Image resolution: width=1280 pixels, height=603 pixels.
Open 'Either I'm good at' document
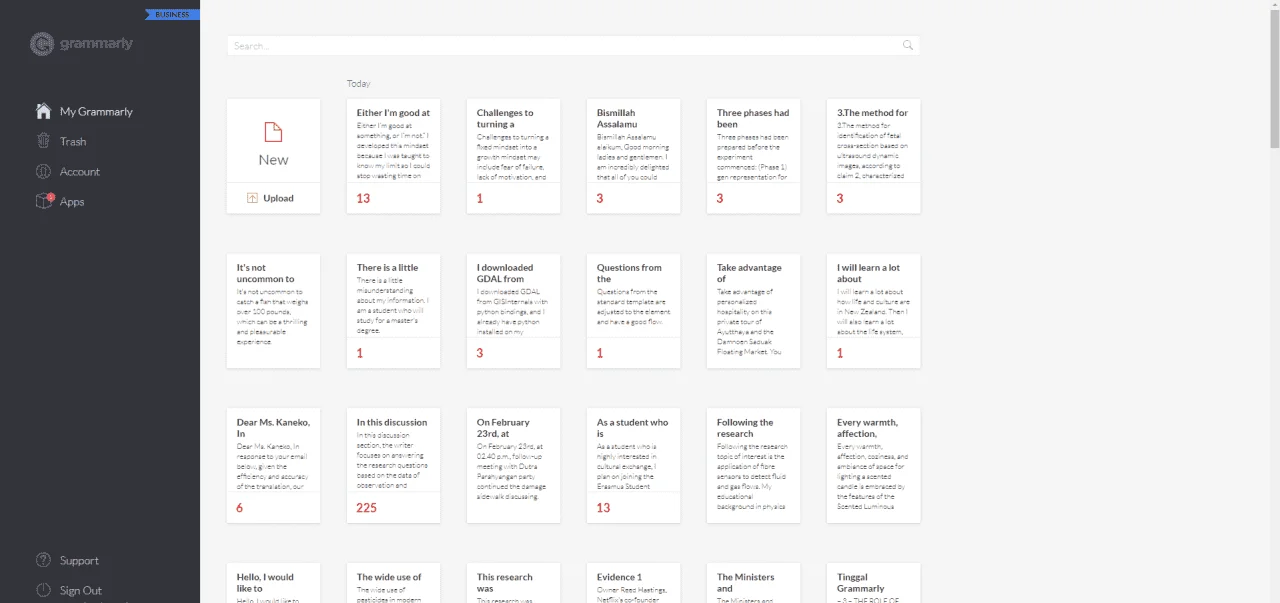(x=393, y=156)
